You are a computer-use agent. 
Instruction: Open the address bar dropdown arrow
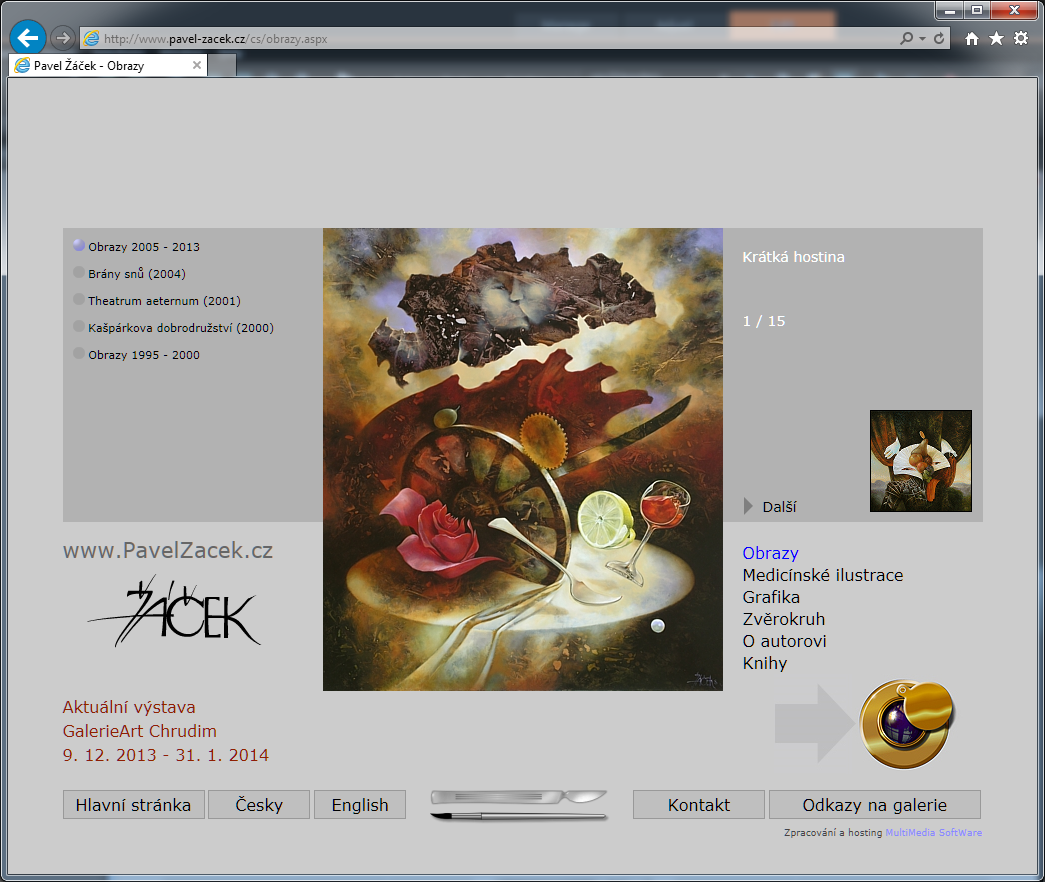pos(922,39)
